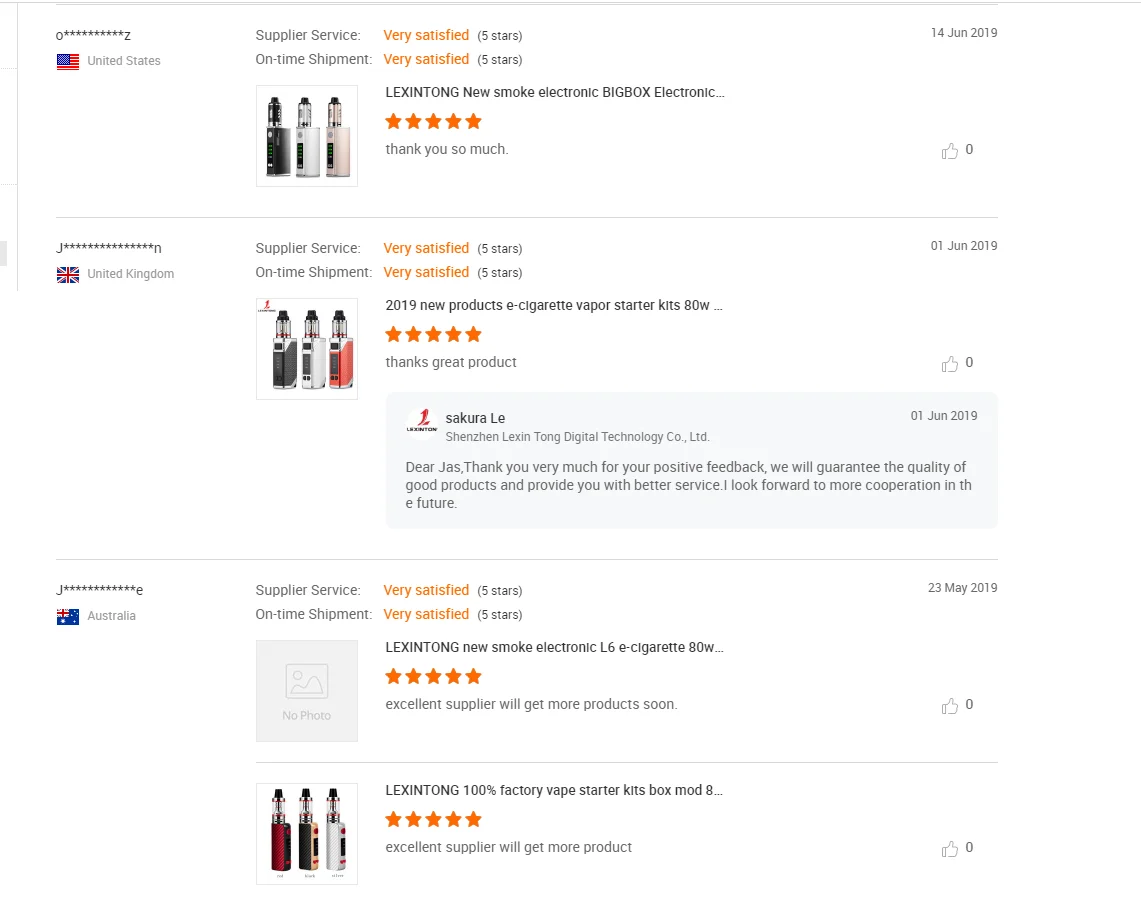
Task: Click the sakura Le supplier logo avatar
Action: click(x=422, y=423)
